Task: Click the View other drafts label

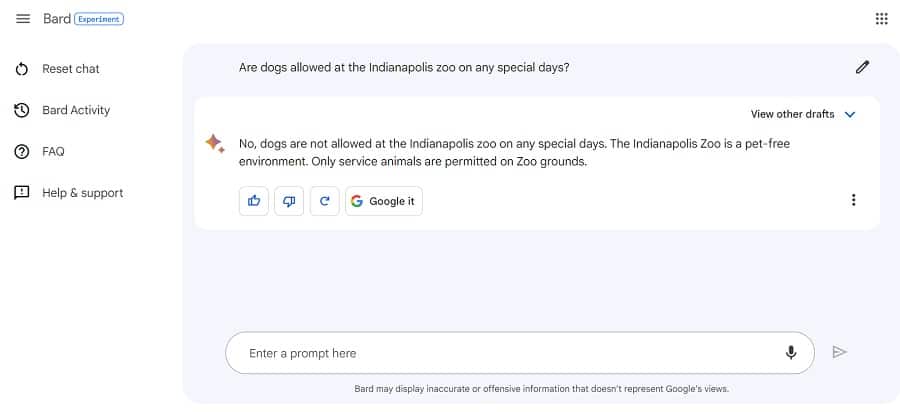Action: pos(792,114)
